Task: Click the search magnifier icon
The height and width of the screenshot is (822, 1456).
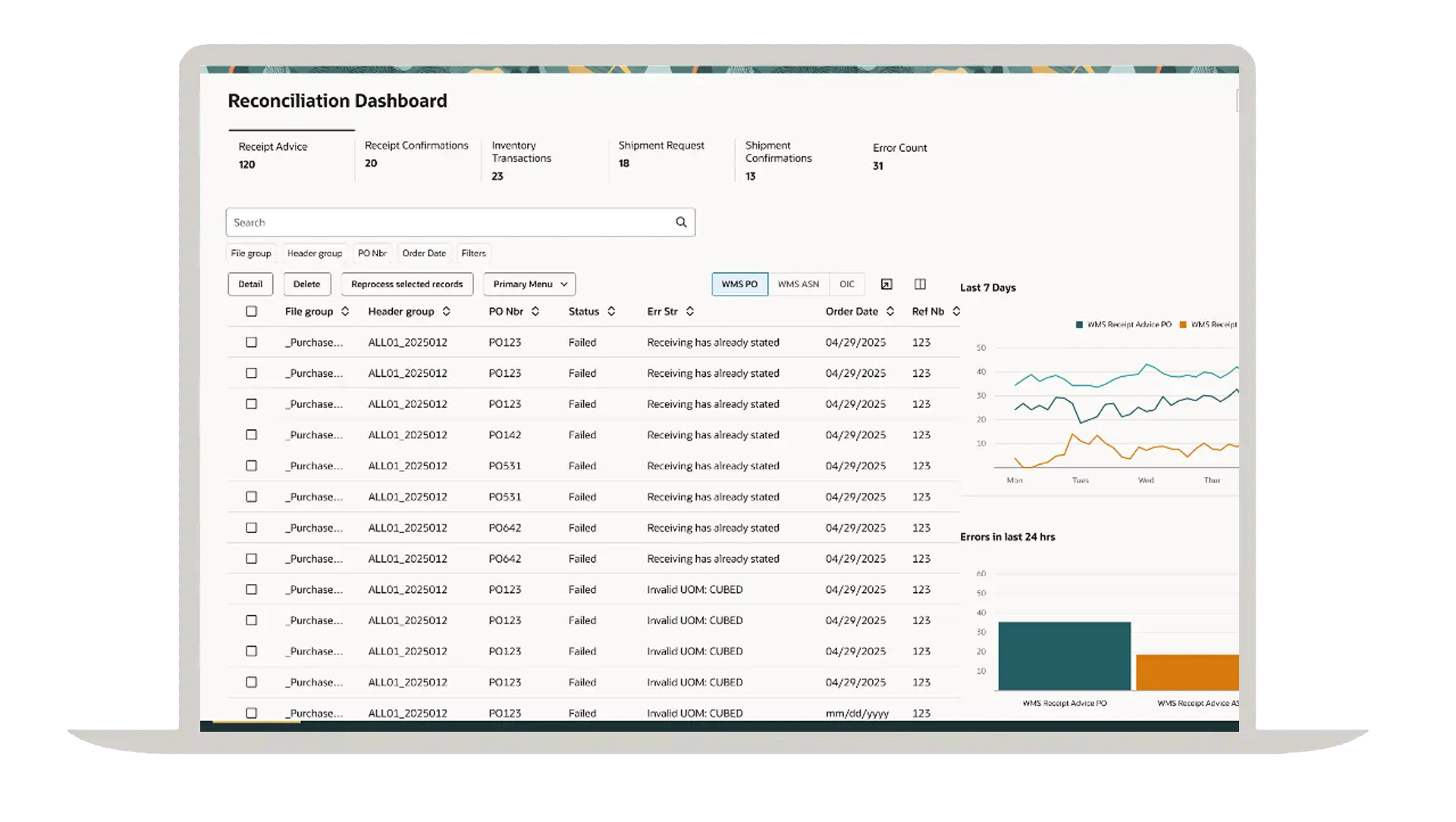Action: click(681, 222)
